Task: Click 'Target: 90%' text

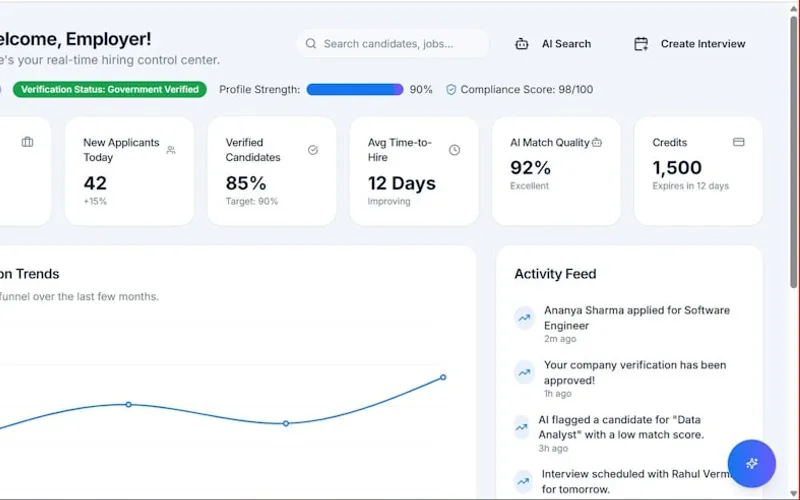Action: 252,202
